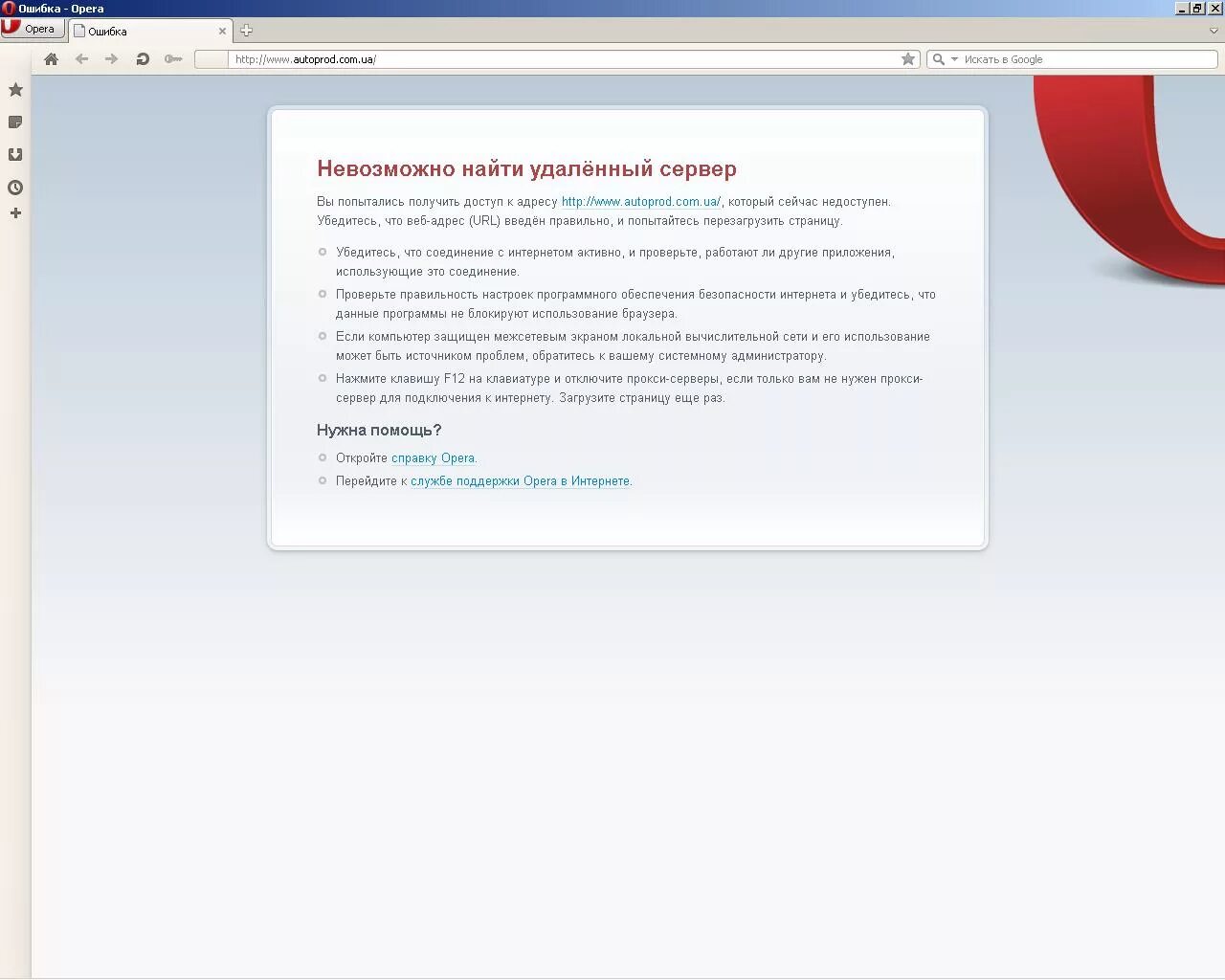Image resolution: width=1225 pixels, height=980 pixels.
Task: Open the Opera main menu button
Action: (x=33, y=29)
